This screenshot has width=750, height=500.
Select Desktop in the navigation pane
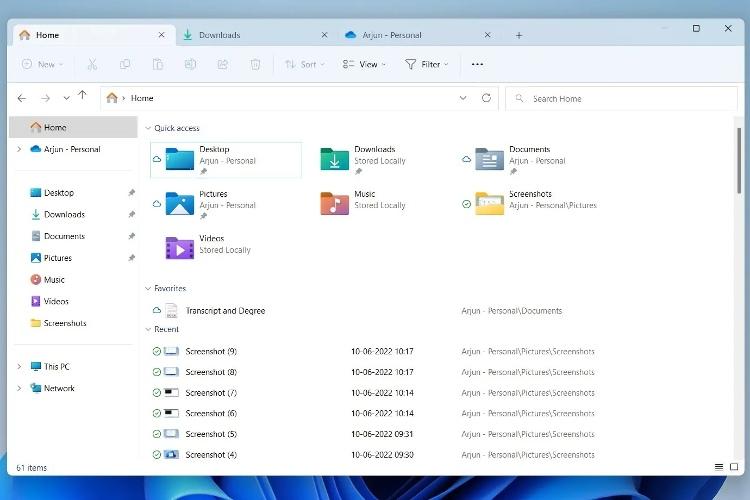74,193
